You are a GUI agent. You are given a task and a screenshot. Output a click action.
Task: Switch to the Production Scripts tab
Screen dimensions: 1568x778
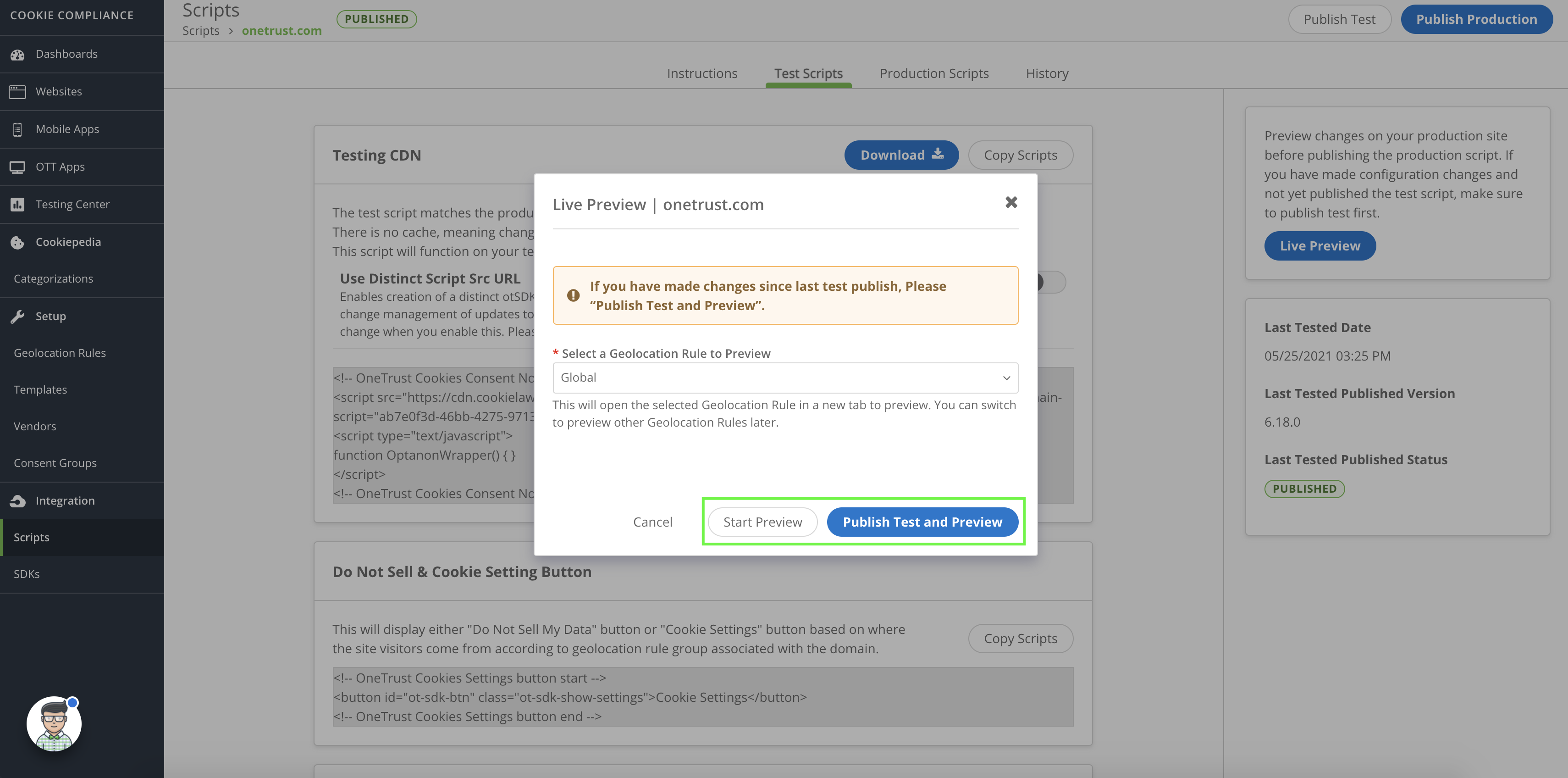click(934, 73)
